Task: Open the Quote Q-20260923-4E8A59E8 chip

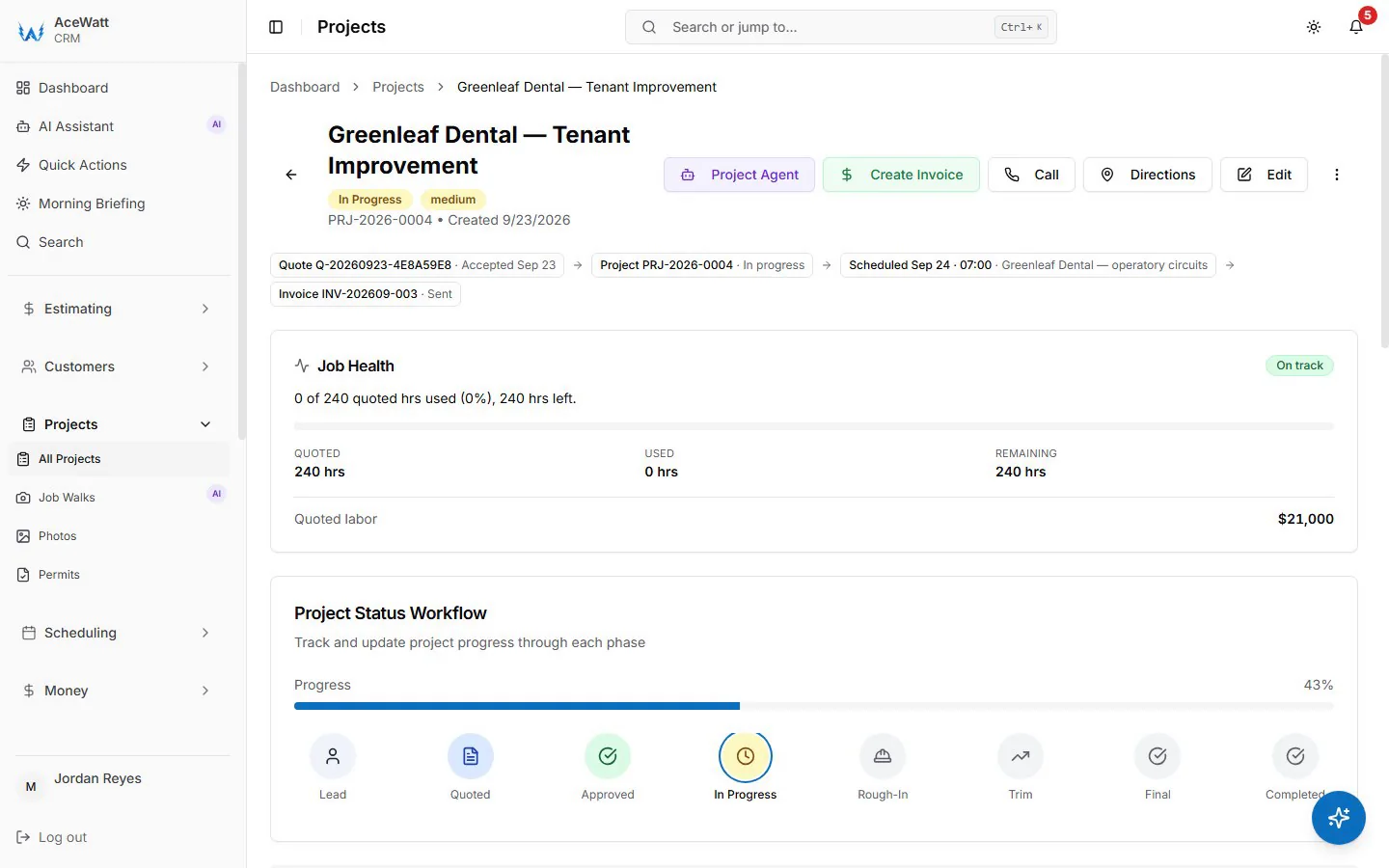Action: pos(418,265)
